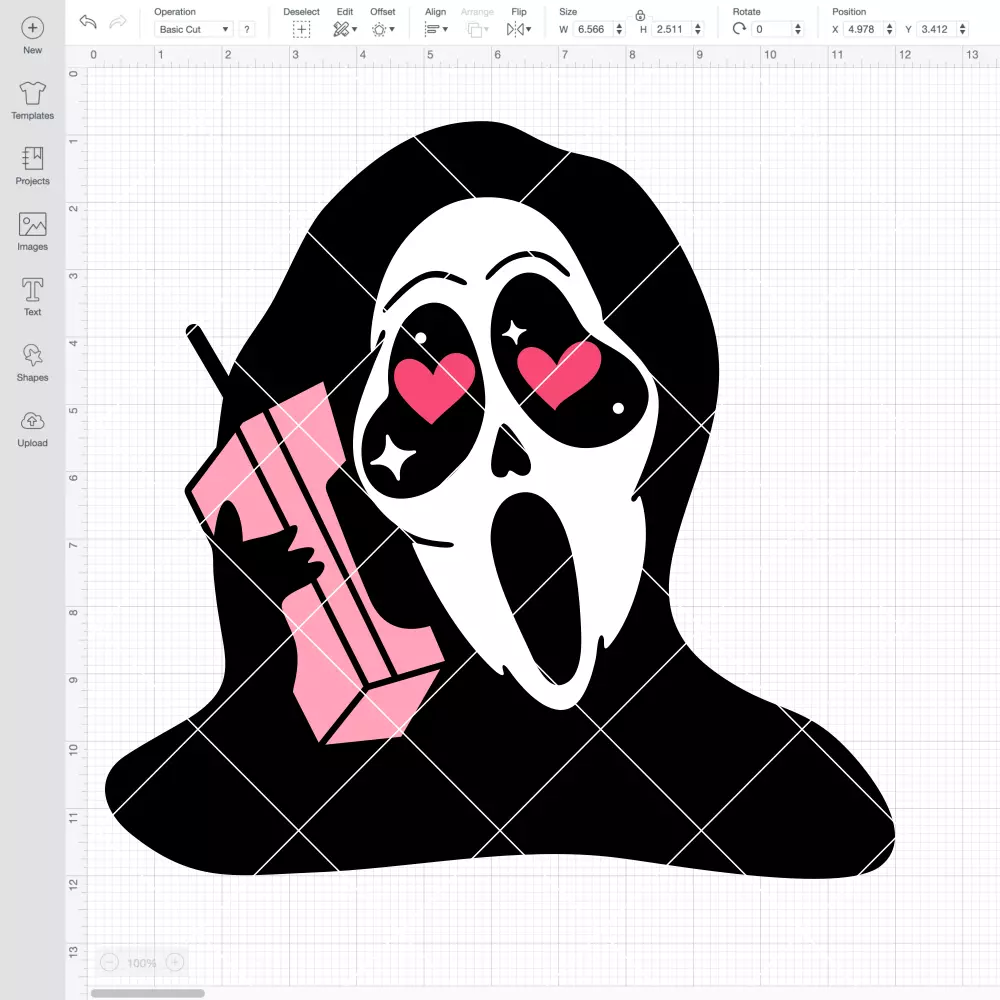Select the right pink heart eye
1000x1000 pixels.
559,374
